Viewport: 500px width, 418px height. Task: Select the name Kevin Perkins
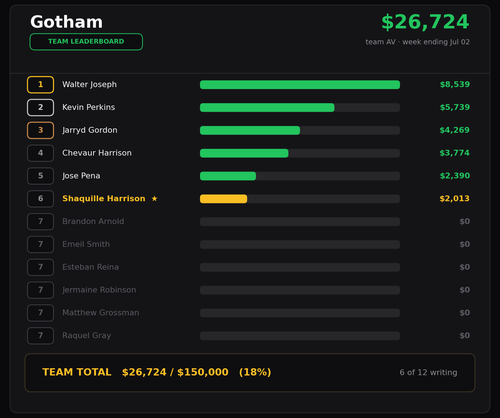[88, 107]
